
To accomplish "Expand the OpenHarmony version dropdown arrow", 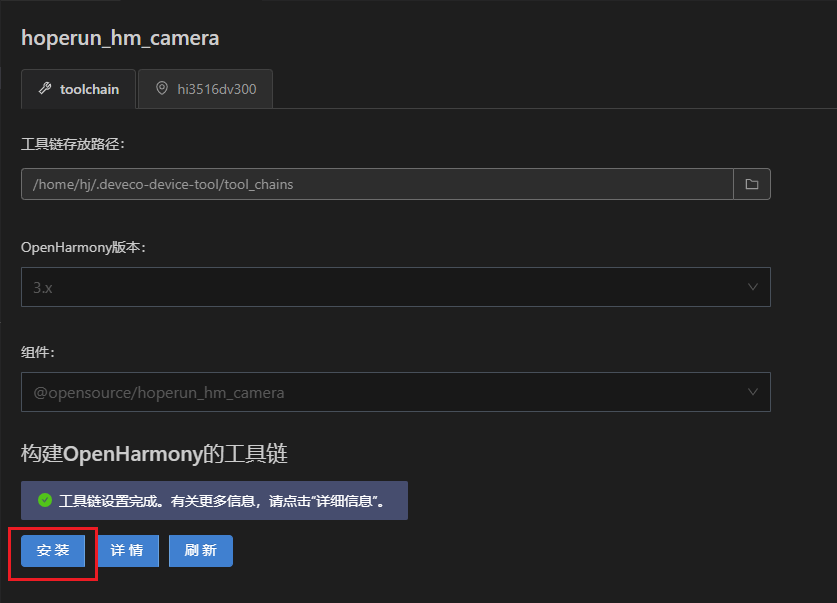I will 753,287.
